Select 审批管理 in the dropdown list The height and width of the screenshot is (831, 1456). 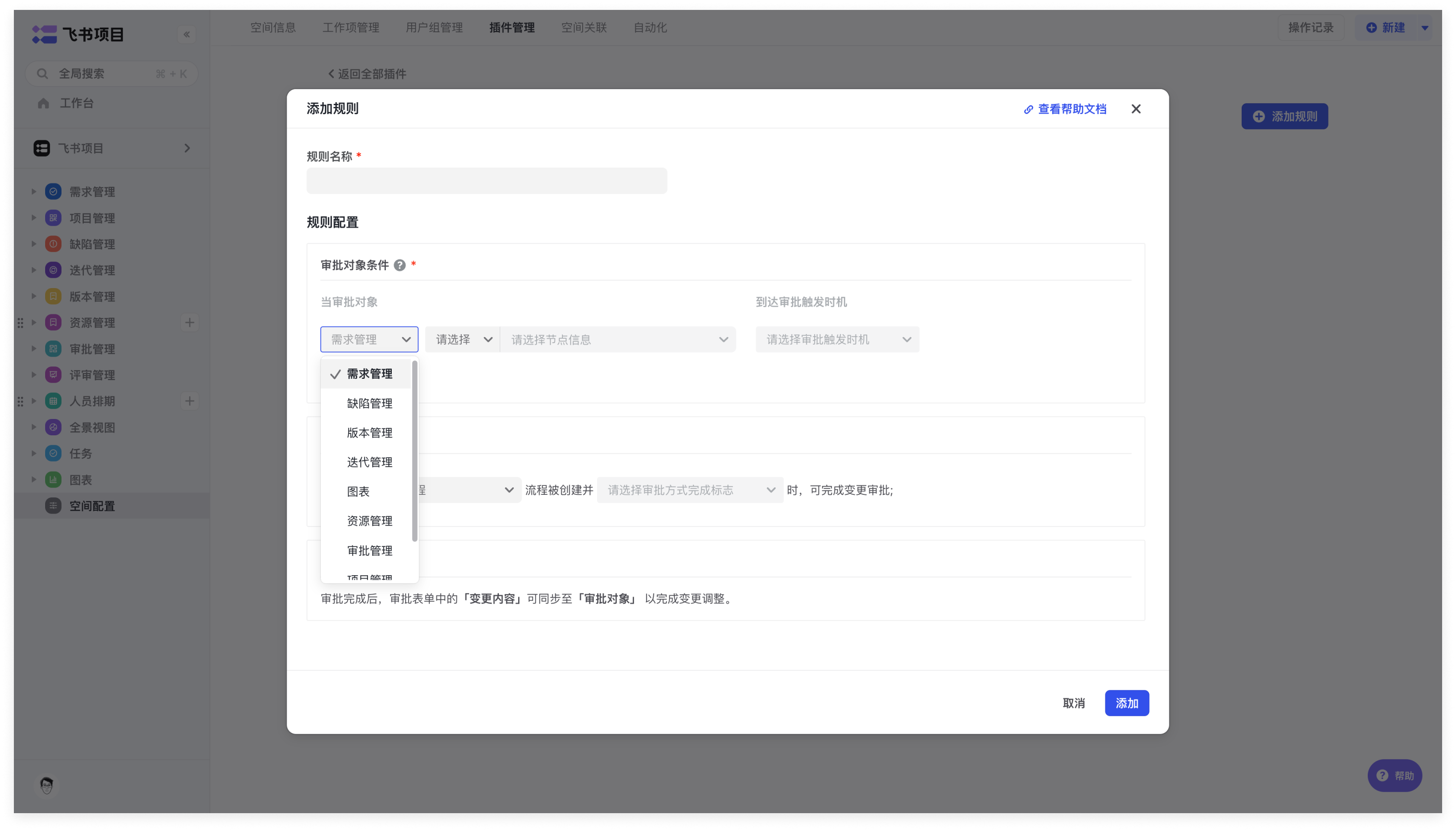tap(366, 551)
